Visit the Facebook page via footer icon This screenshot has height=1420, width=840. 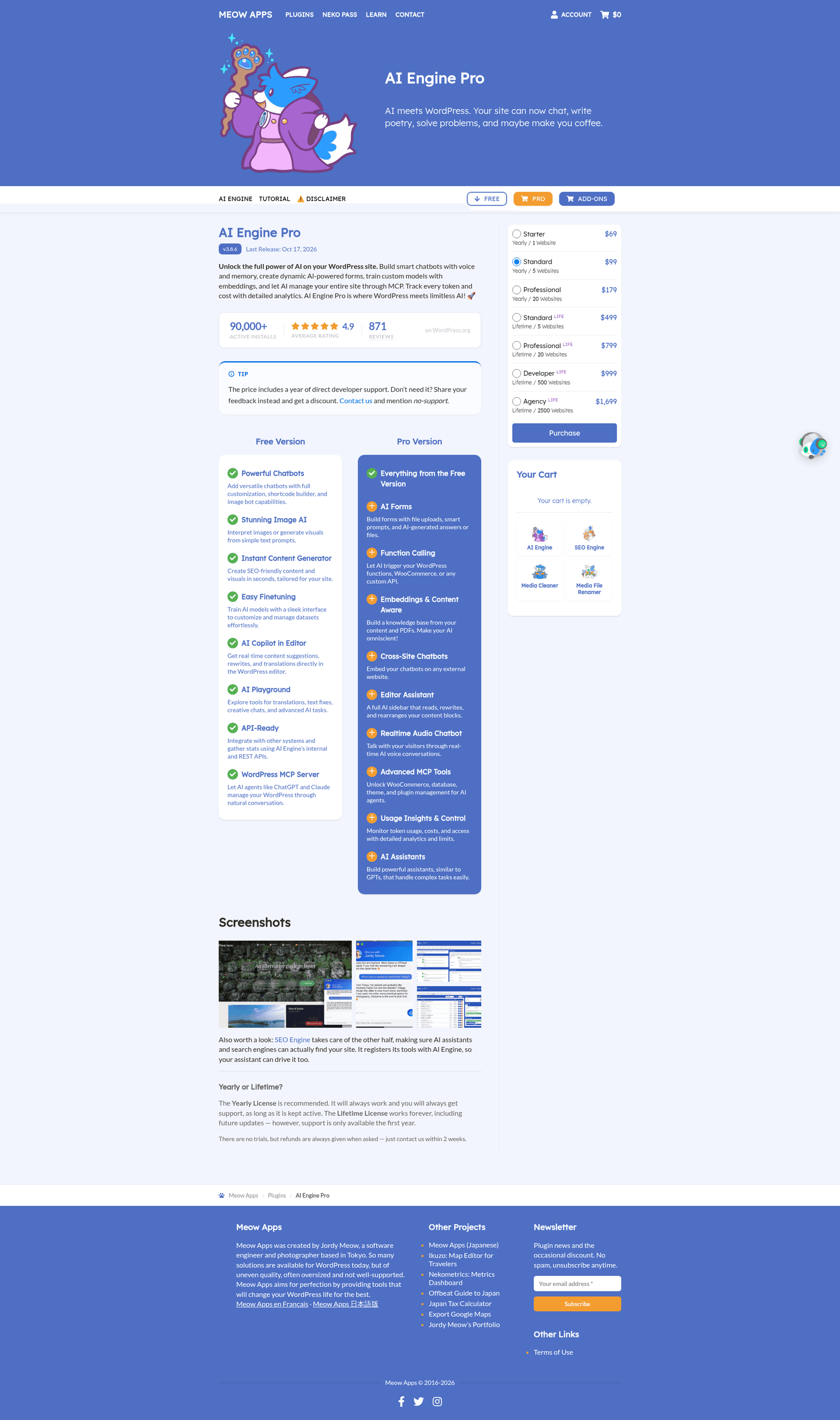coord(401,1401)
